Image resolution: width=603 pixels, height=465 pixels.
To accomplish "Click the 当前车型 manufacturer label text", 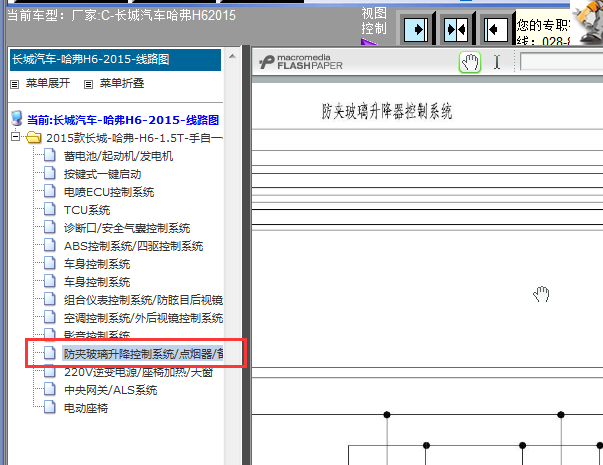I will click(x=122, y=16).
